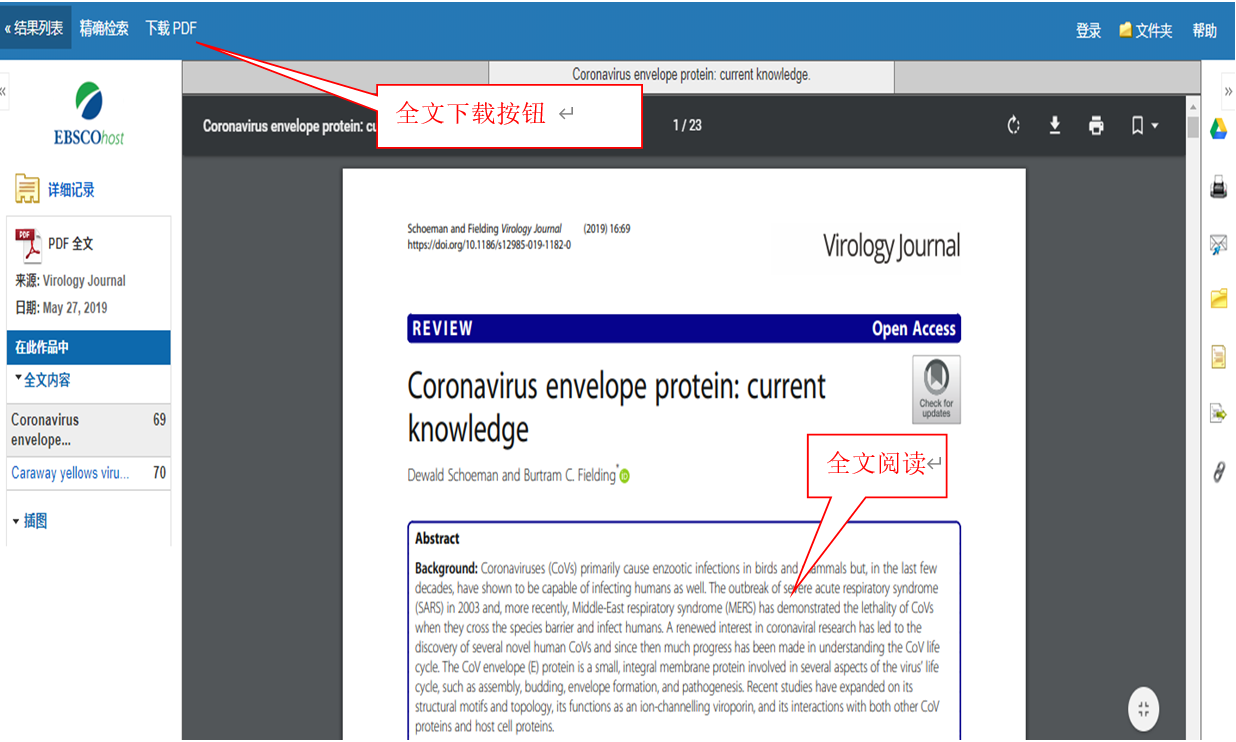Image resolution: width=1236 pixels, height=742 pixels.
Task: Go back to 结果列表
Action: [36, 29]
